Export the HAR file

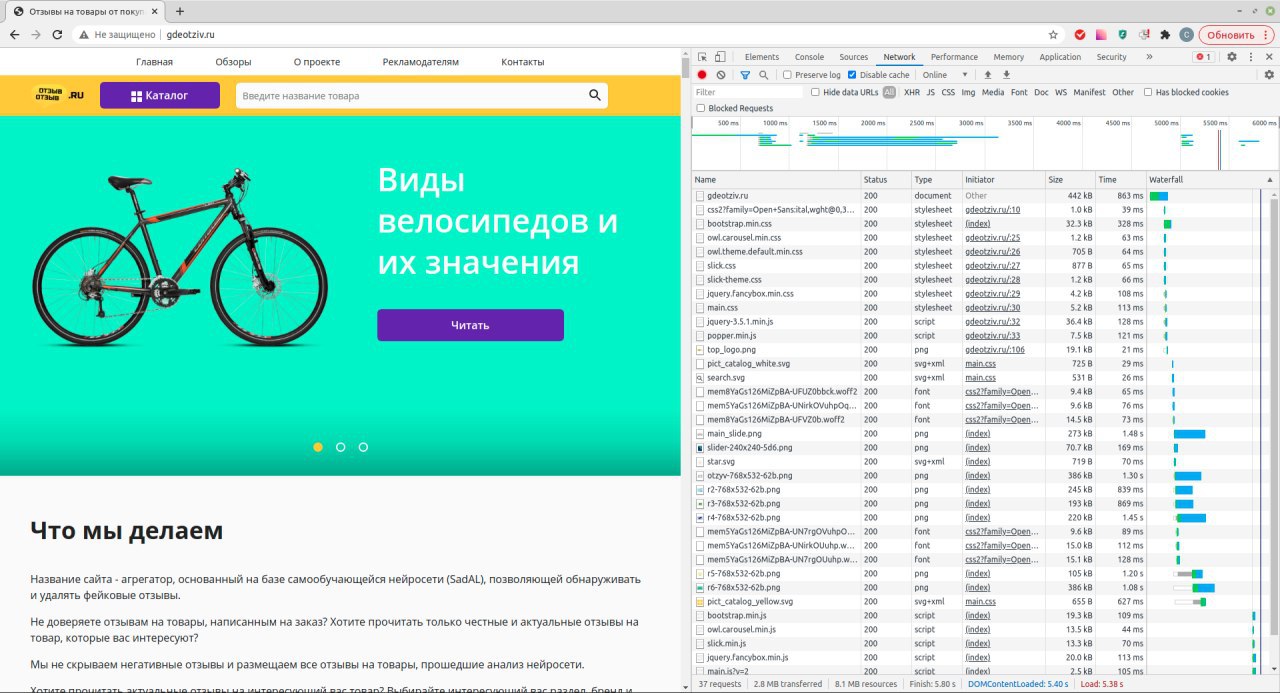pyautogui.click(x=1006, y=75)
